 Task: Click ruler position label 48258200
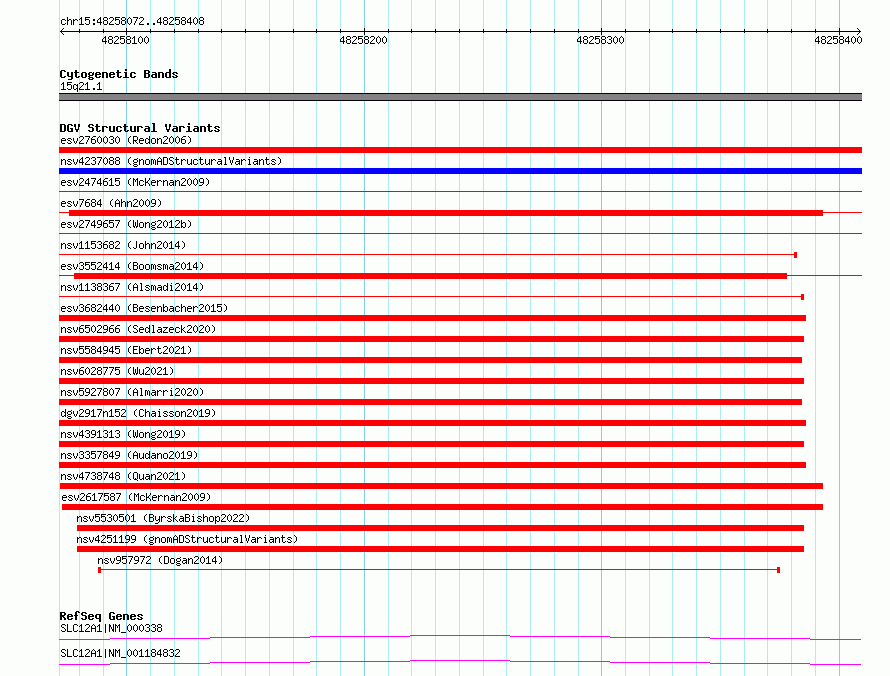click(363, 40)
